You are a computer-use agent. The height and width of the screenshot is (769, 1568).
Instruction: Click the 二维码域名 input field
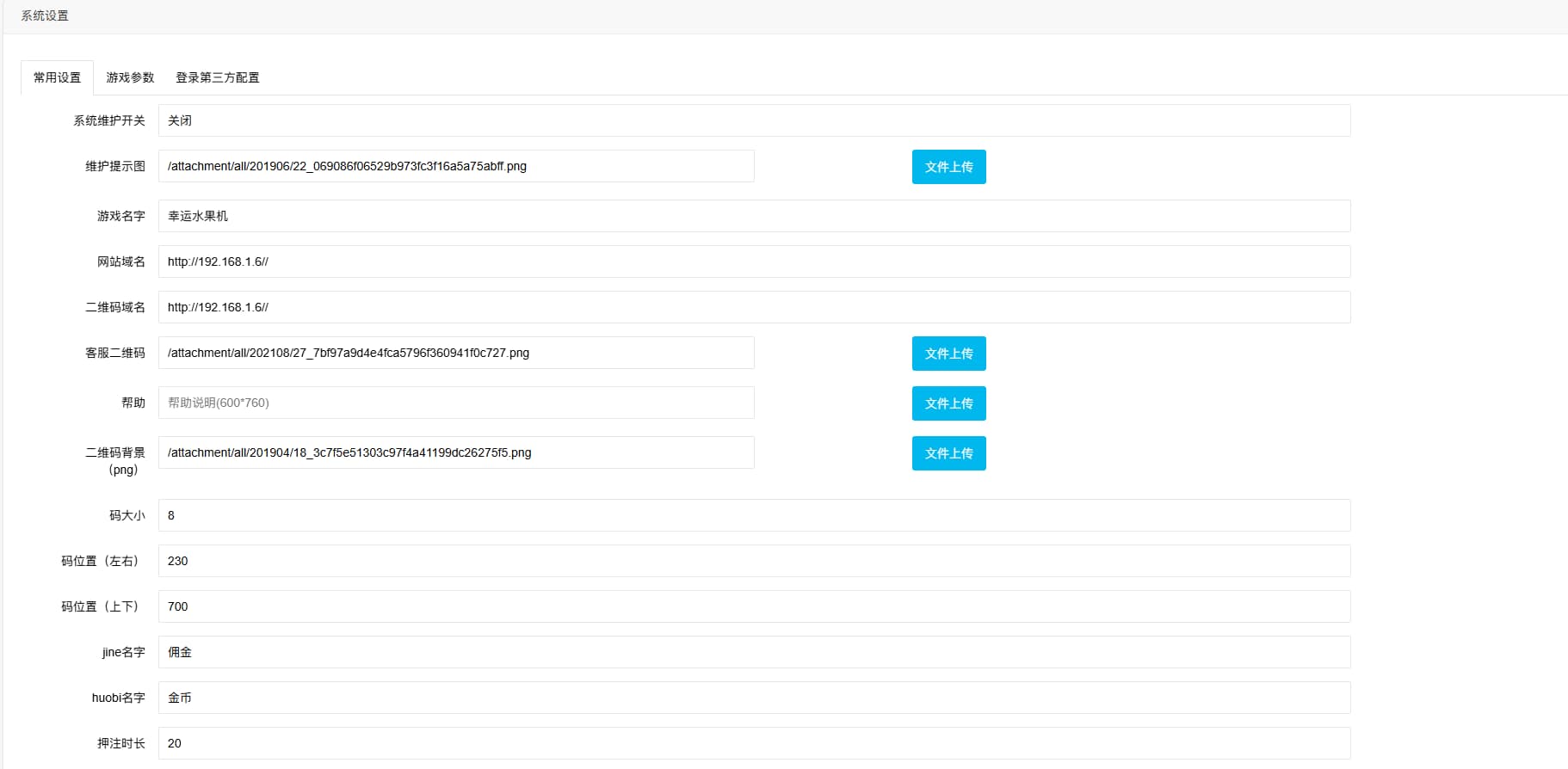point(754,307)
